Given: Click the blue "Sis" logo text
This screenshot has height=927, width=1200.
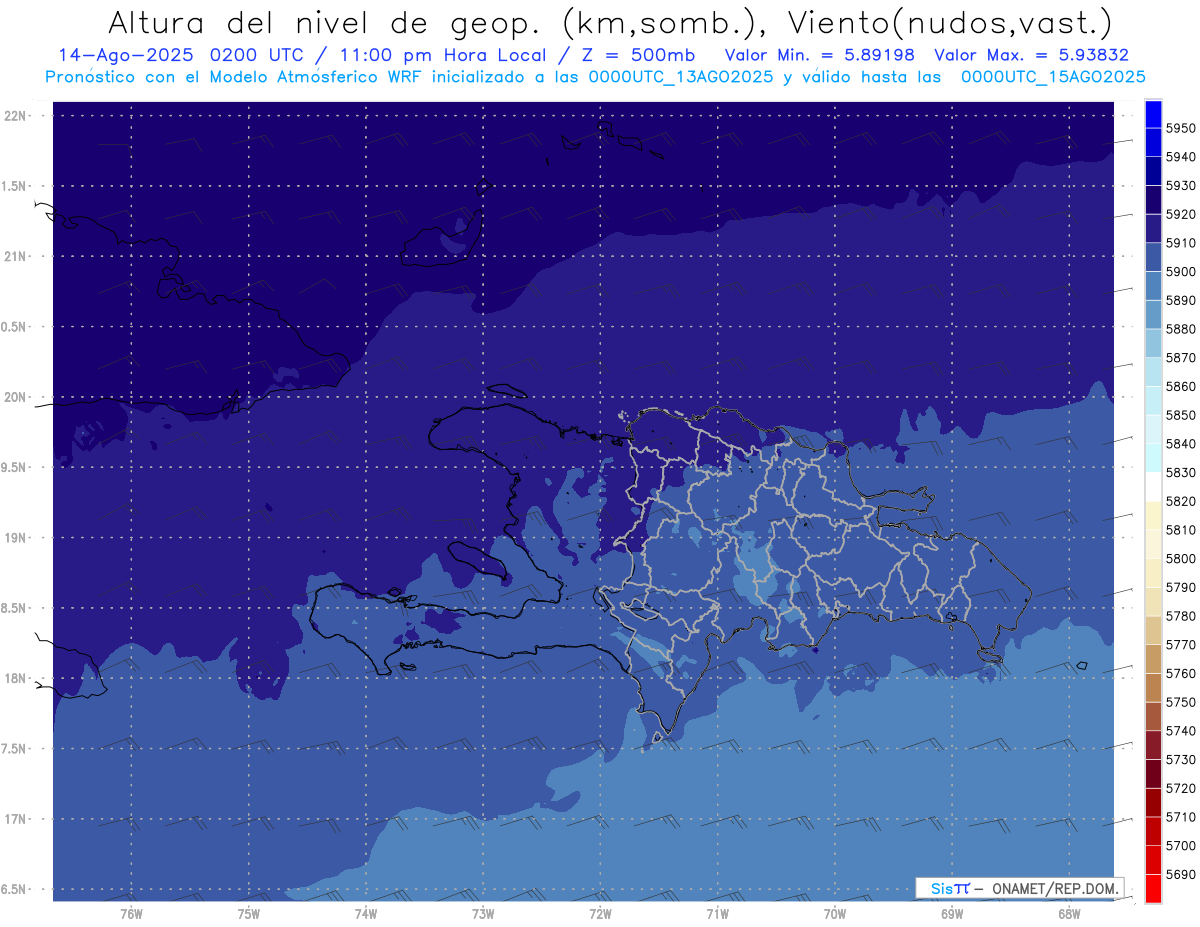Looking at the screenshot, I should (944, 888).
